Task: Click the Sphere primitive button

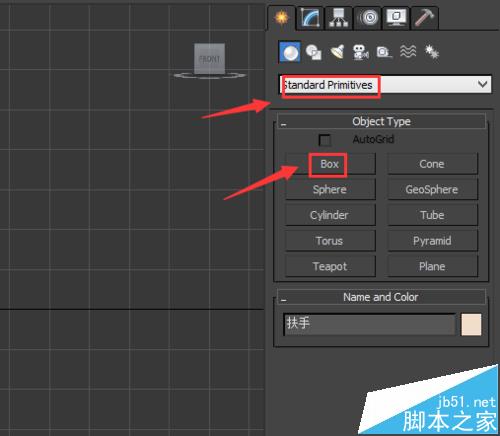Action: pyautogui.click(x=330, y=190)
